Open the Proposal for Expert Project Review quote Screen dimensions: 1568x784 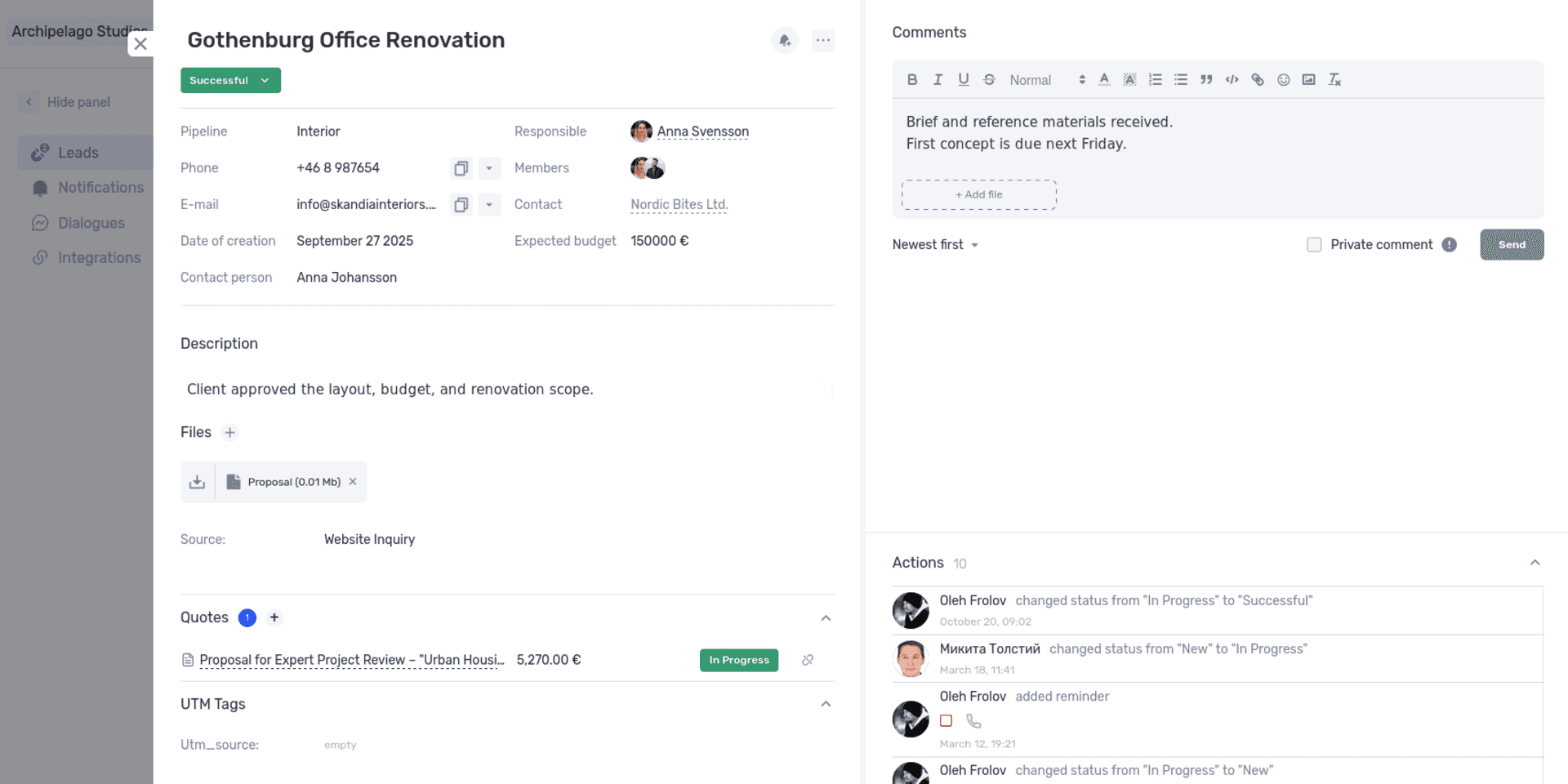352,660
